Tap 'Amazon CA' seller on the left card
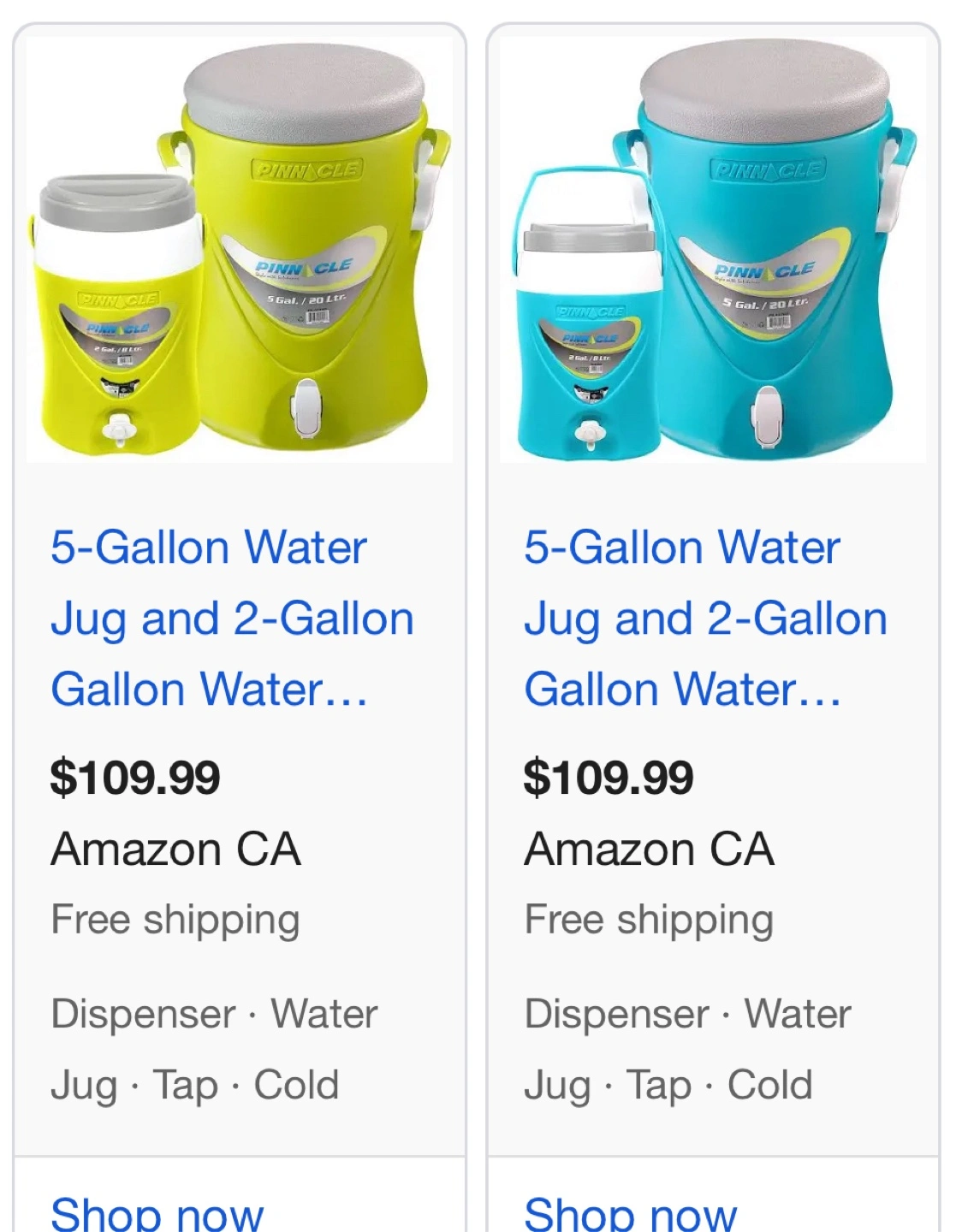This screenshot has width=956, height=1232. click(x=176, y=850)
